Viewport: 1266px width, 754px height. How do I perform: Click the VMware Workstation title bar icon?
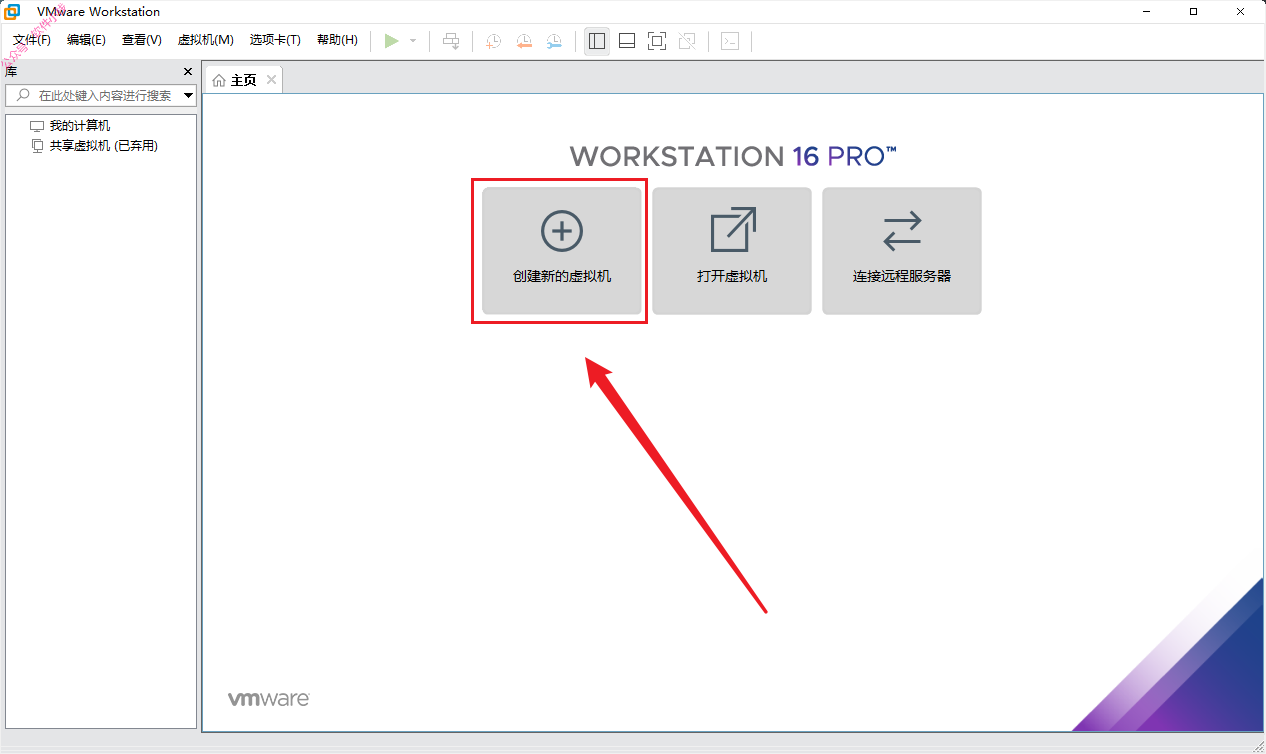pos(12,12)
